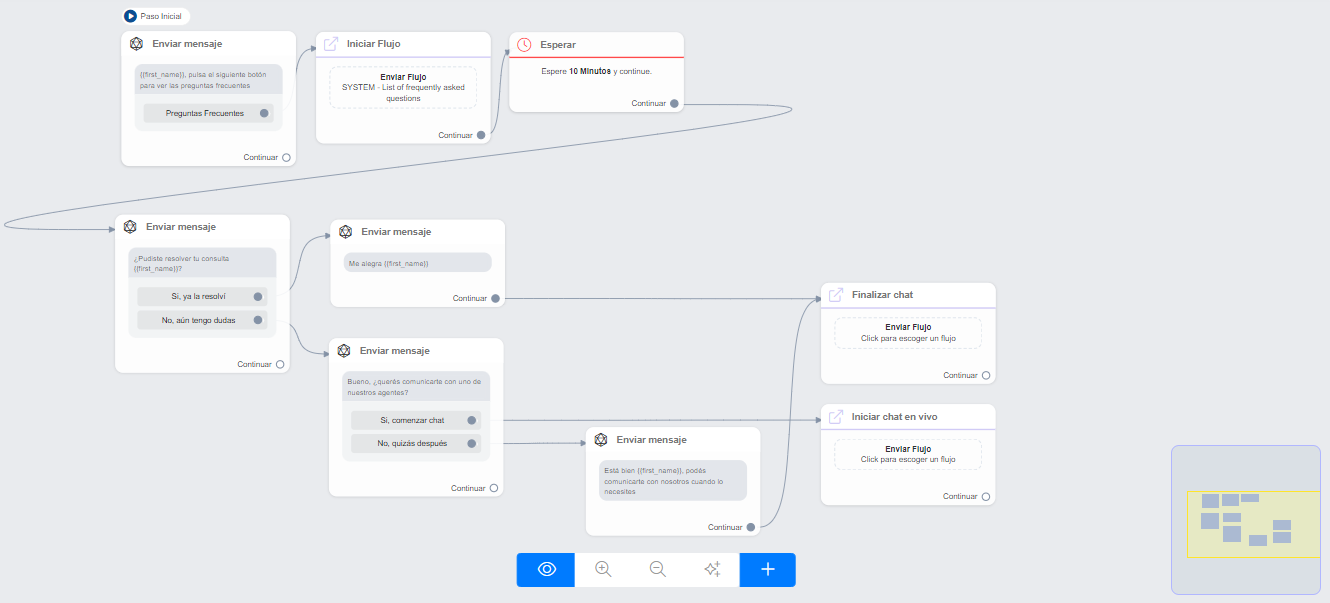Click the 'No, aún tengo dudas' connector dot
This screenshot has width=1330, height=603.
click(258, 320)
